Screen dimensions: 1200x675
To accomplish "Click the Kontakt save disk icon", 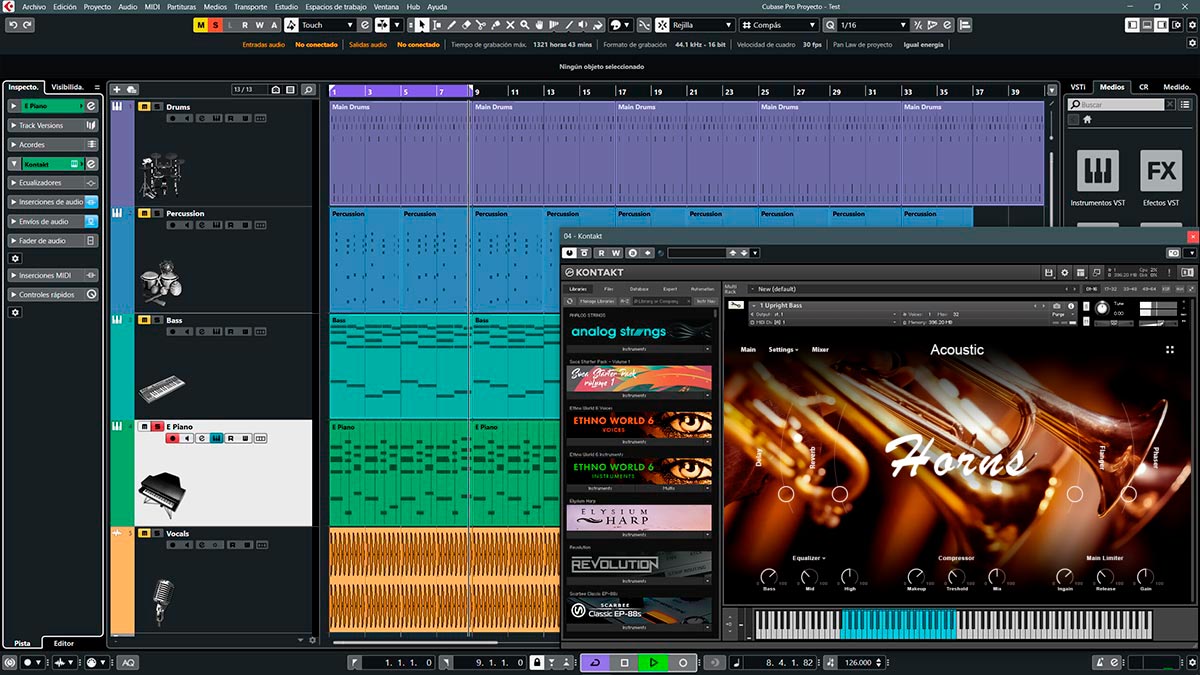I will [x=1049, y=272].
